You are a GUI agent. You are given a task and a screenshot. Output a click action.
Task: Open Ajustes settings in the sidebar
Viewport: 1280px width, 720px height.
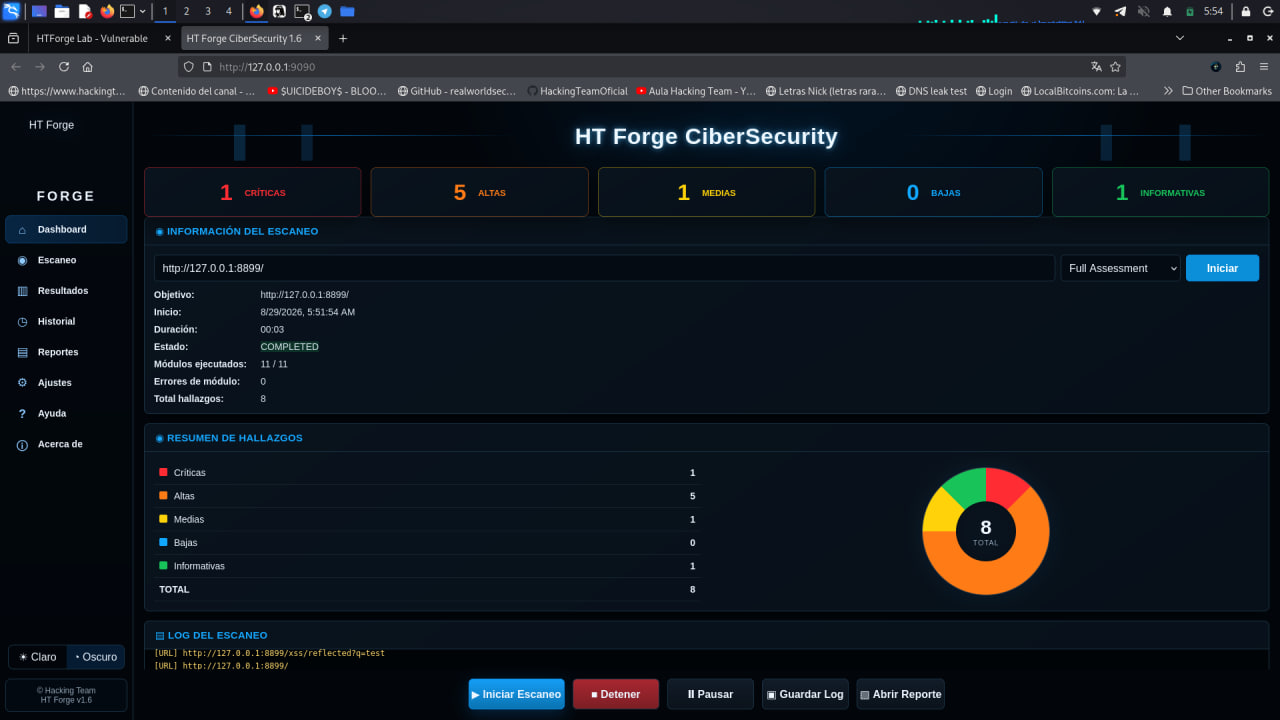point(66,383)
